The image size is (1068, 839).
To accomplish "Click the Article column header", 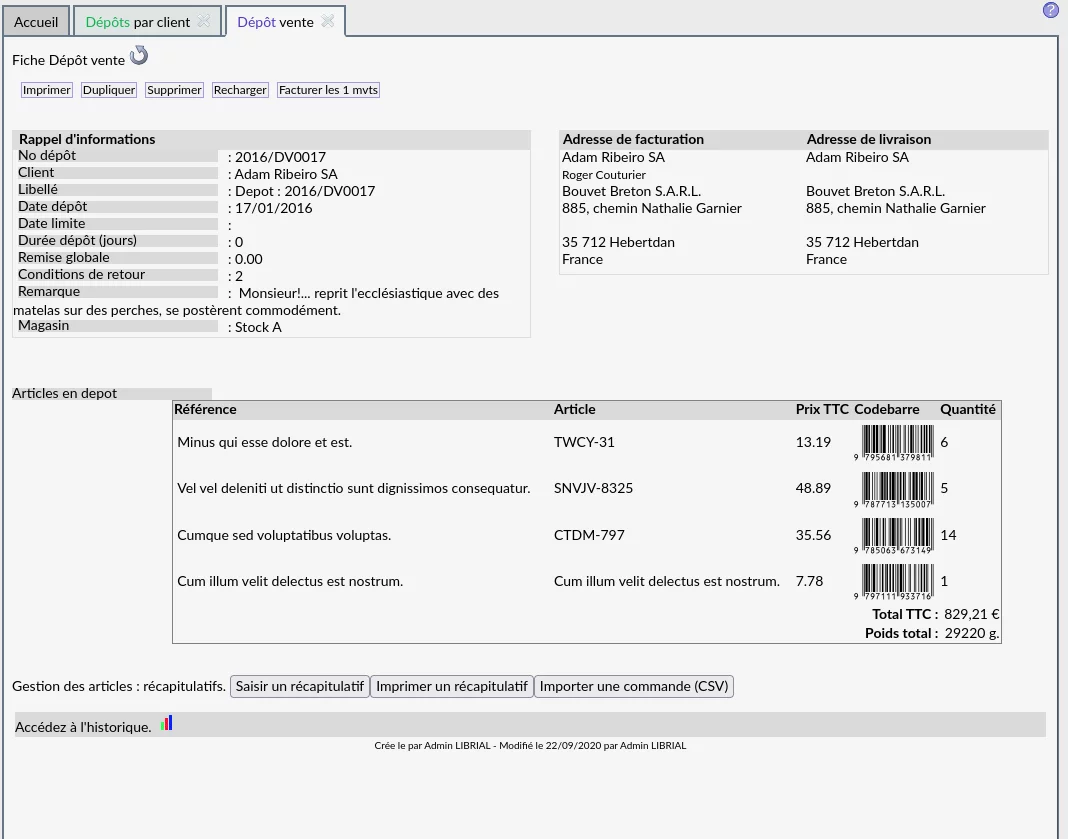I will 574,409.
